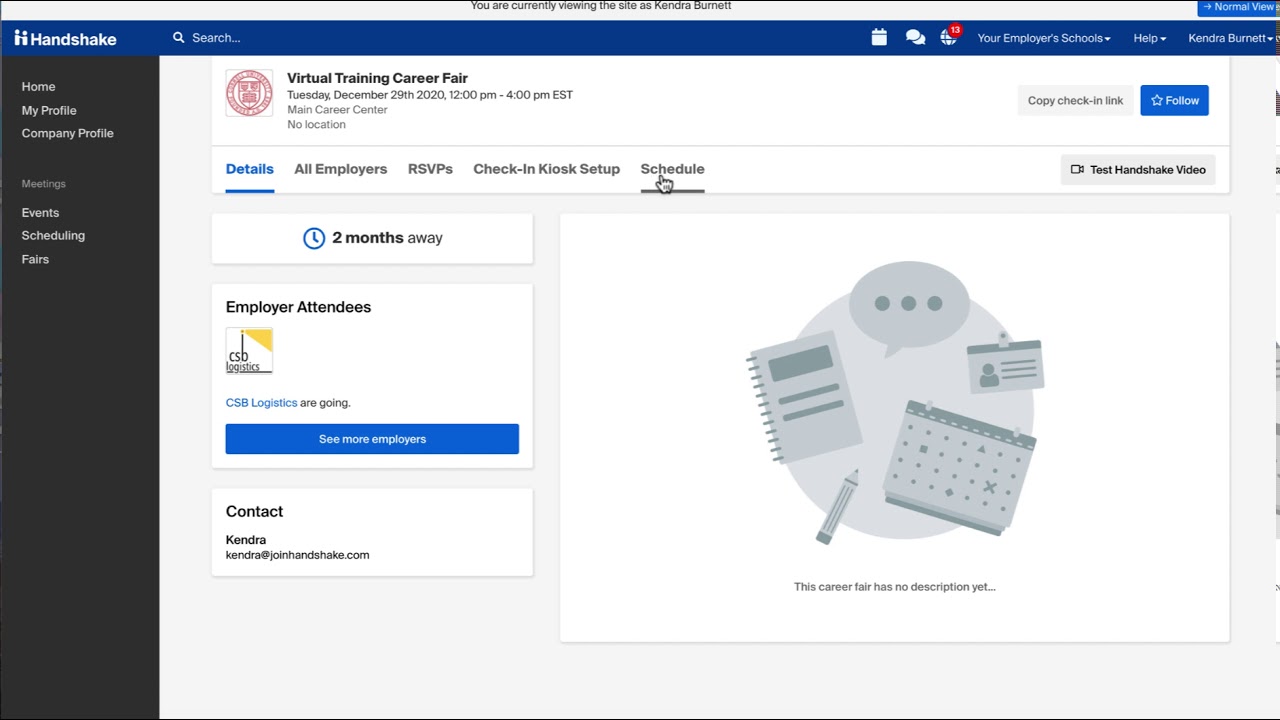The image size is (1280, 720).
Task: Click the Main Career Center text
Action: click(337, 110)
